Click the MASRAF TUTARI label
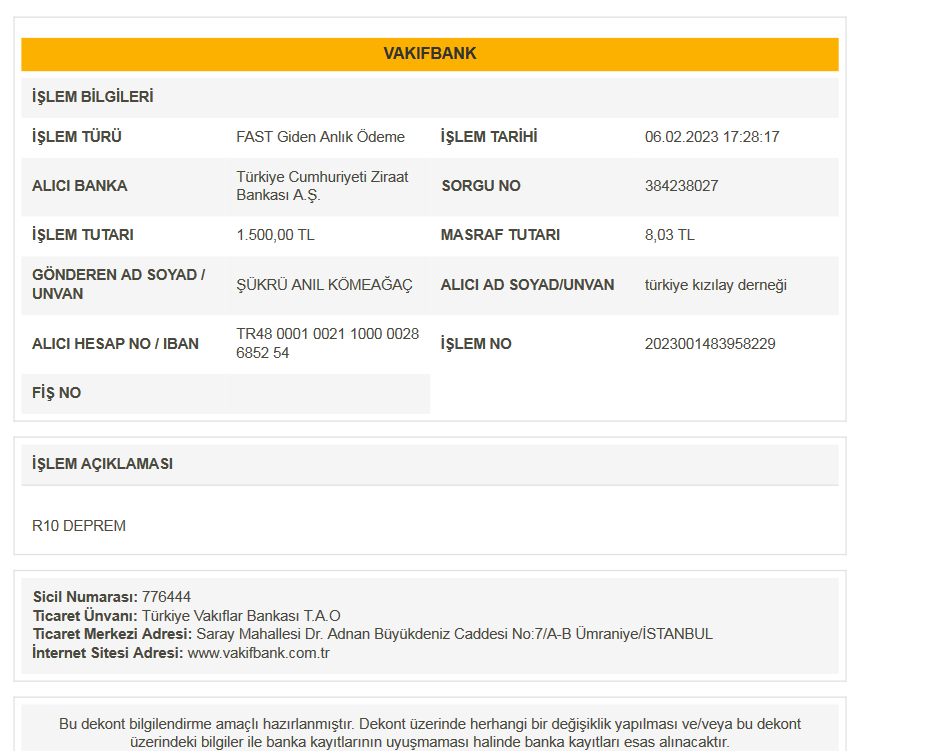The width and height of the screenshot is (929, 751). click(x=500, y=235)
